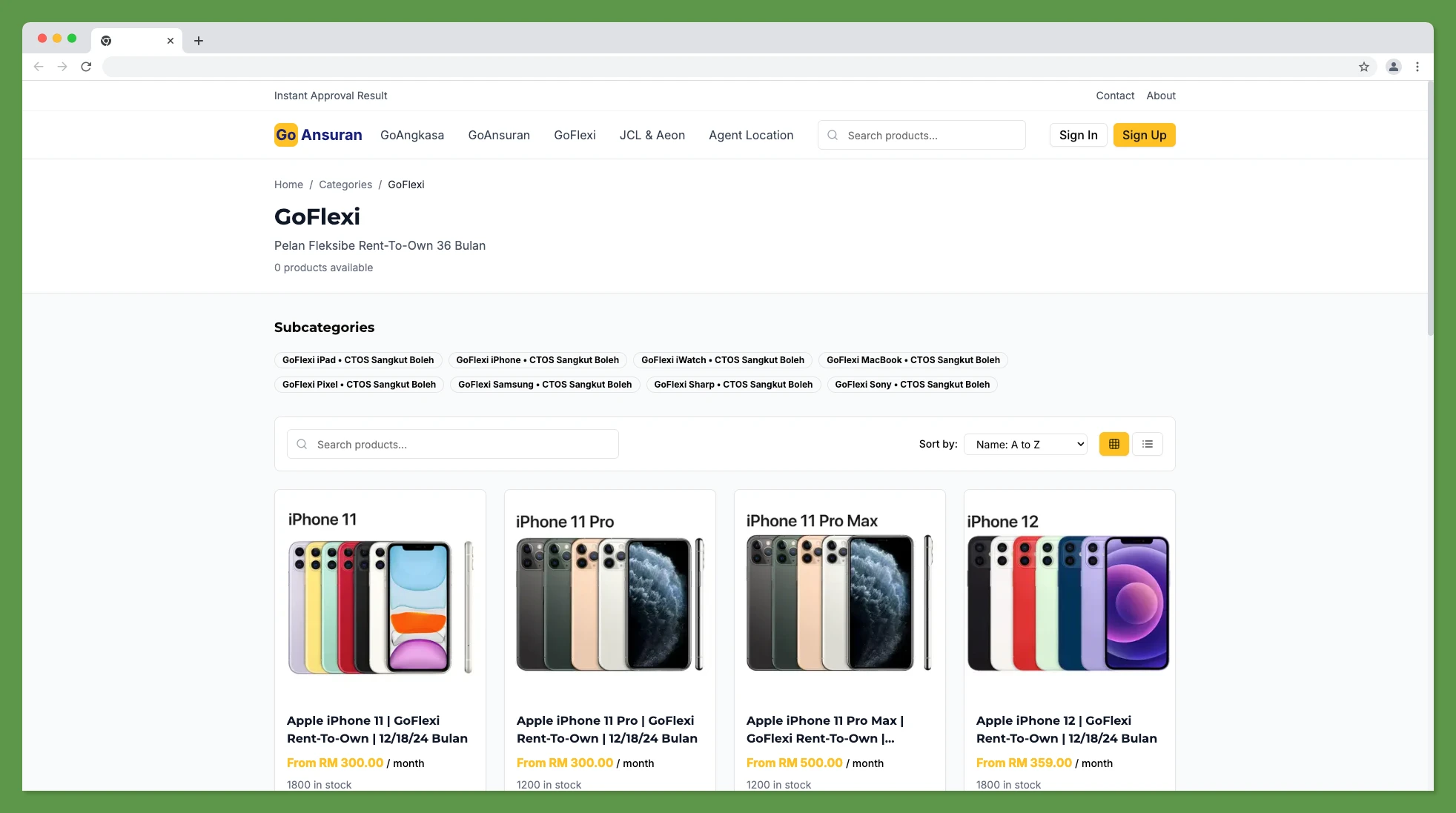
Task: Click the search magnifier in the header search bar
Action: 833,135
